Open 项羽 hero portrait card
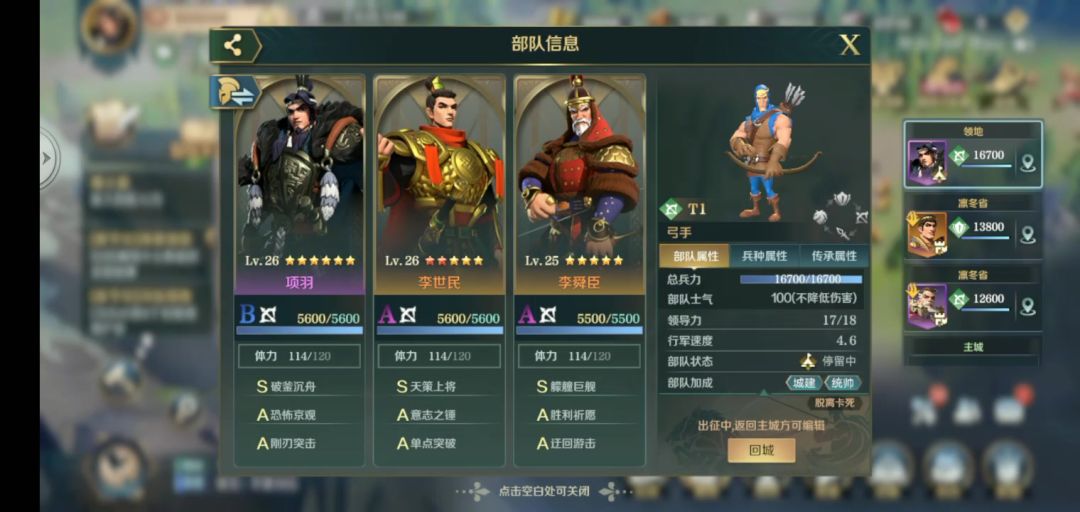 300,185
